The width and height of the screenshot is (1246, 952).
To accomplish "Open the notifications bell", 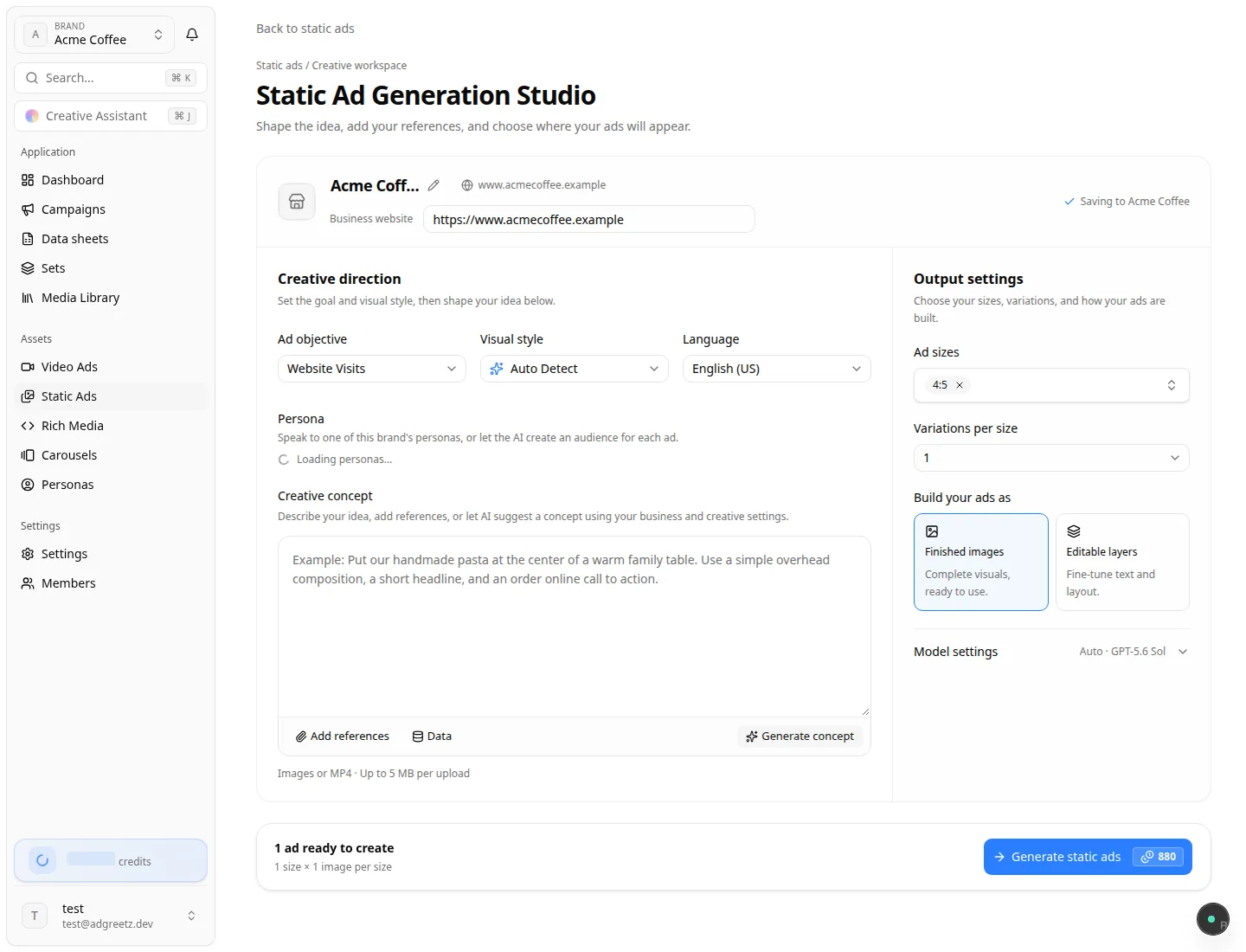I will (x=192, y=35).
